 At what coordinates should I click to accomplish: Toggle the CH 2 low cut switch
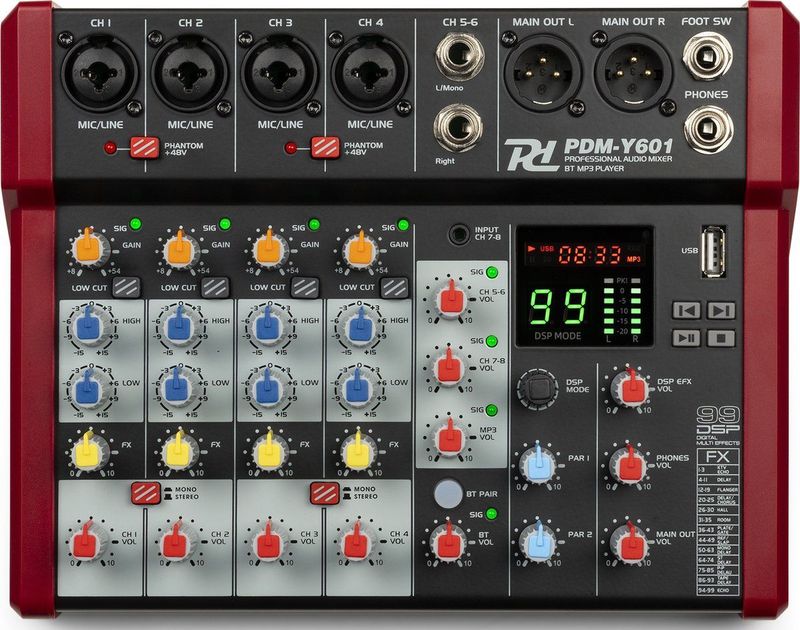point(215,287)
